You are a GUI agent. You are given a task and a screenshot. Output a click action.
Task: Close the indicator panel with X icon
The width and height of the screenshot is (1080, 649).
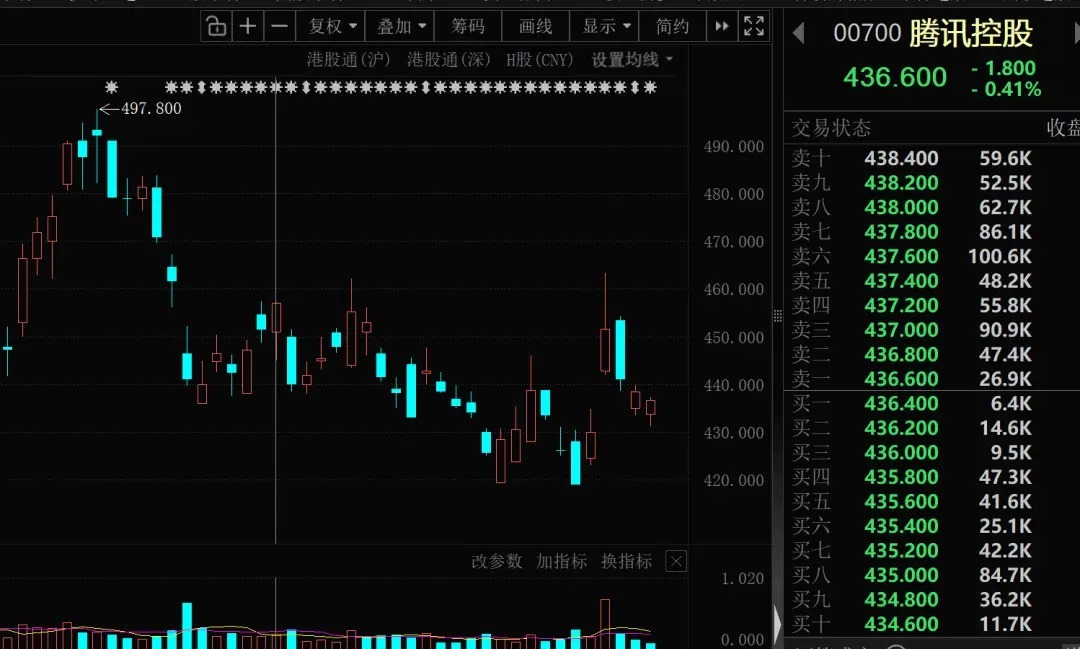coord(676,562)
